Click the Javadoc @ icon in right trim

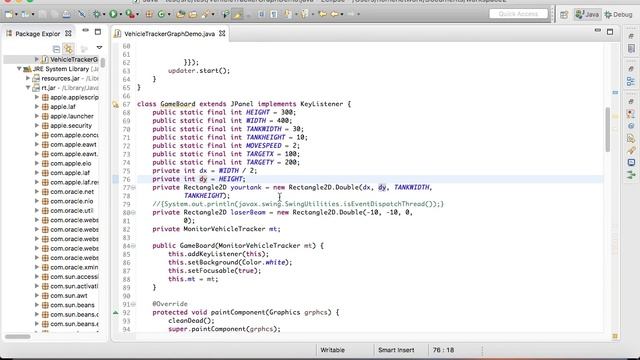point(631,126)
